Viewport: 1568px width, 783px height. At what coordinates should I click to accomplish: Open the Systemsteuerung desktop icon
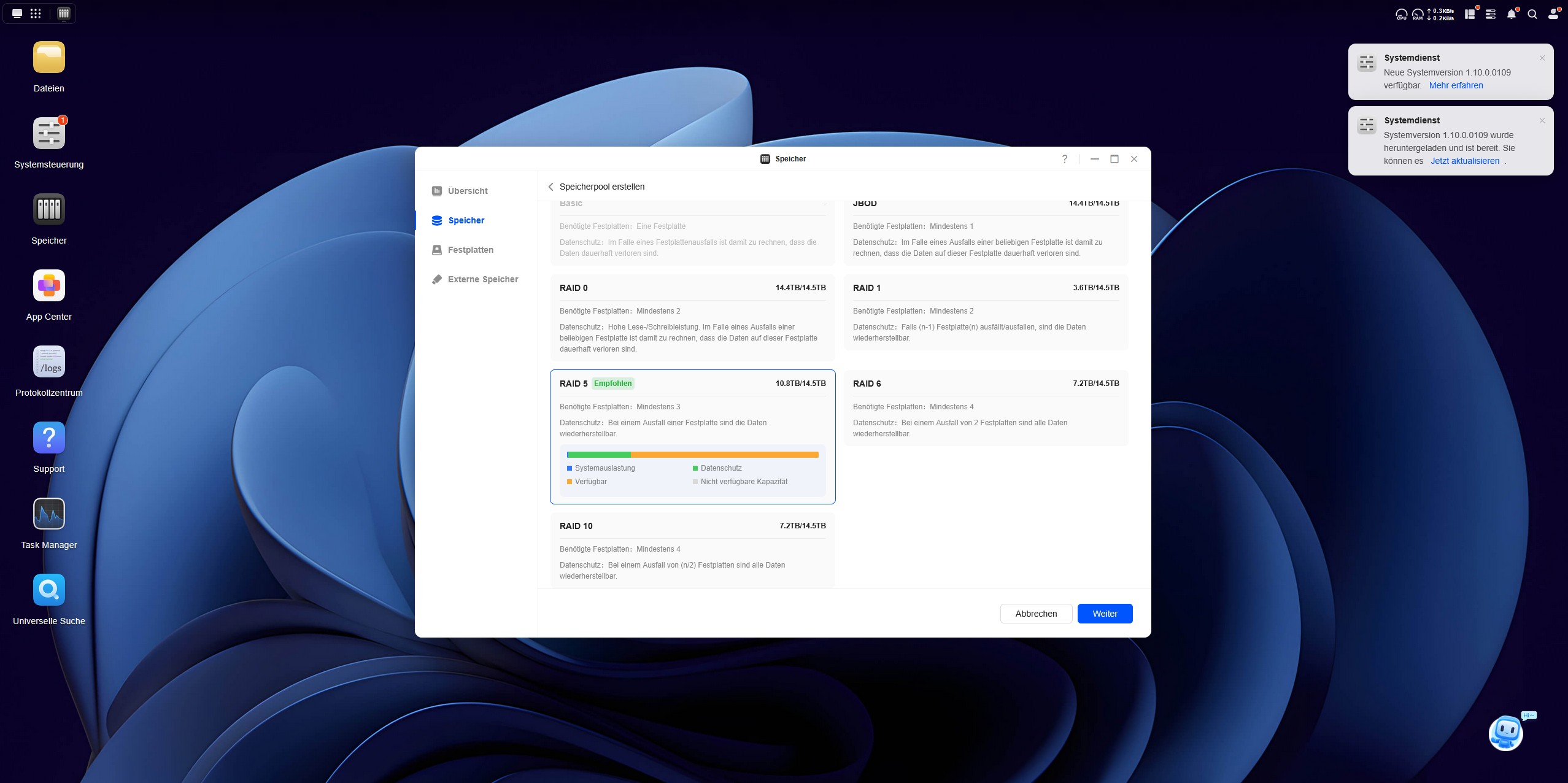(x=48, y=133)
